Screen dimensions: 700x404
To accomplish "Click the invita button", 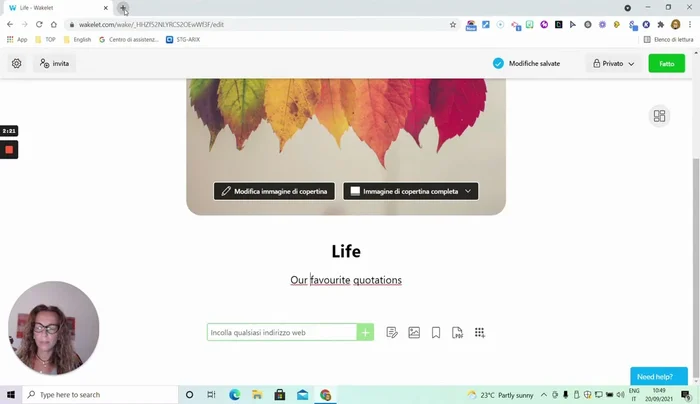I will pyautogui.click(x=54, y=63).
